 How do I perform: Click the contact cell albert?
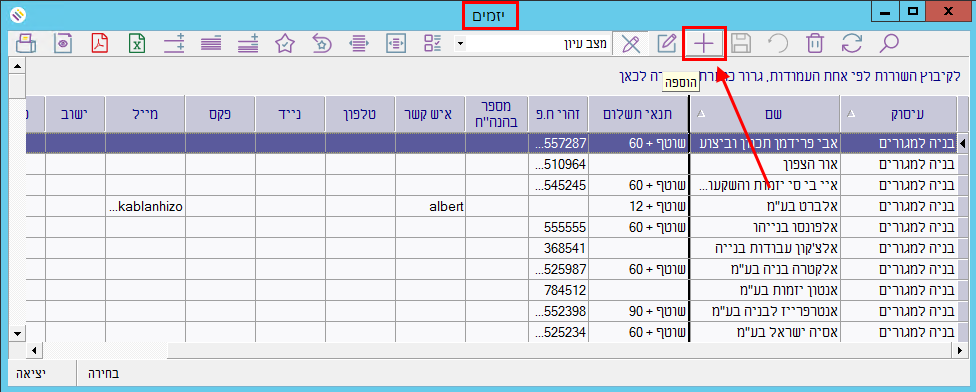429,207
